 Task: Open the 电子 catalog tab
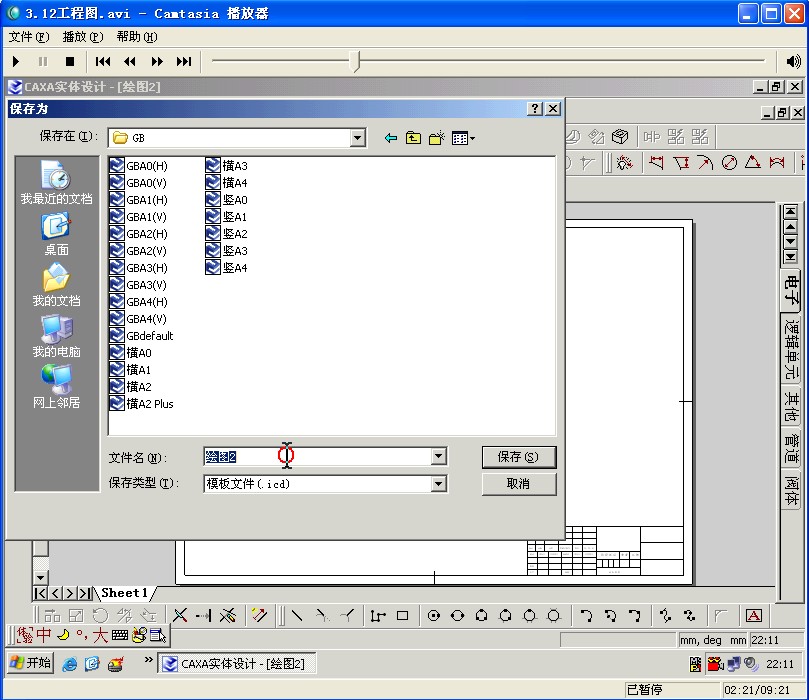tap(791, 289)
